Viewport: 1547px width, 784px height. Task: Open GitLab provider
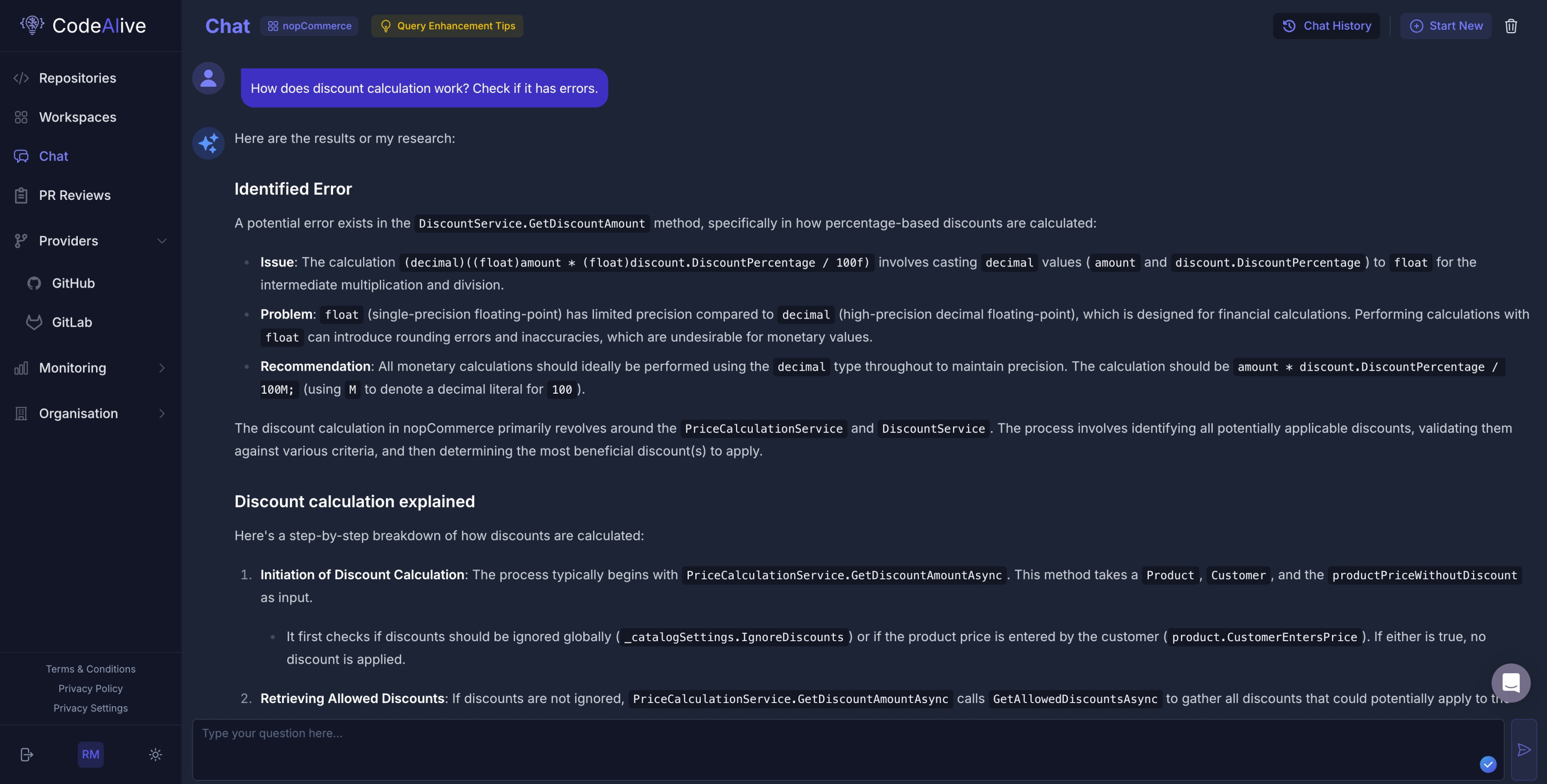coord(72,322)
